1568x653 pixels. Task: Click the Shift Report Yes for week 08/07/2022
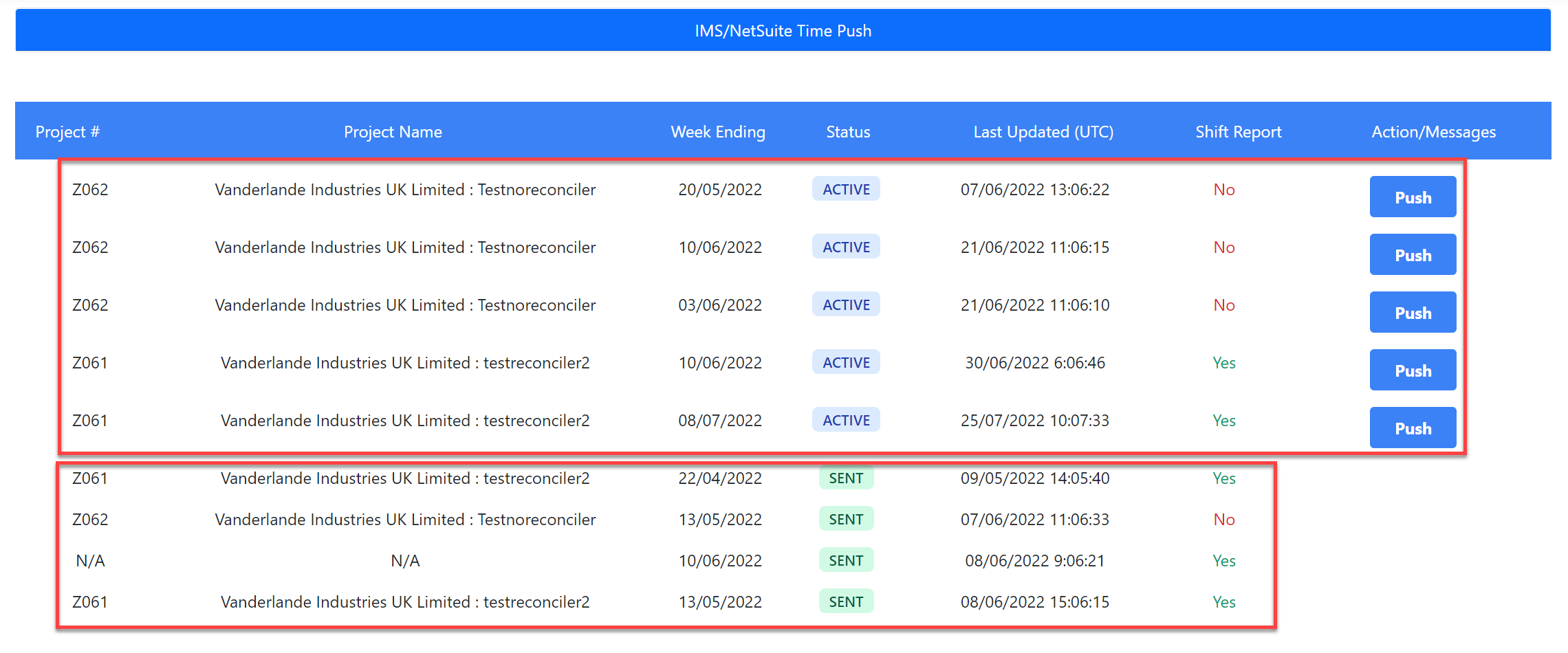click(1224, 421)
